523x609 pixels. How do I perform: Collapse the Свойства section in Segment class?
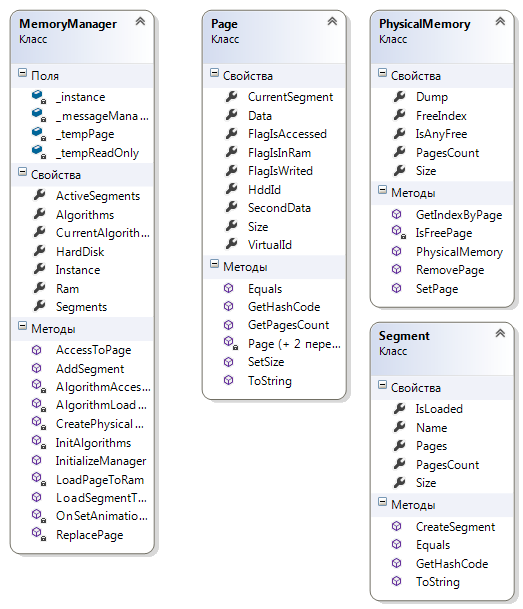pyautogui.click(x=382, y=385)
